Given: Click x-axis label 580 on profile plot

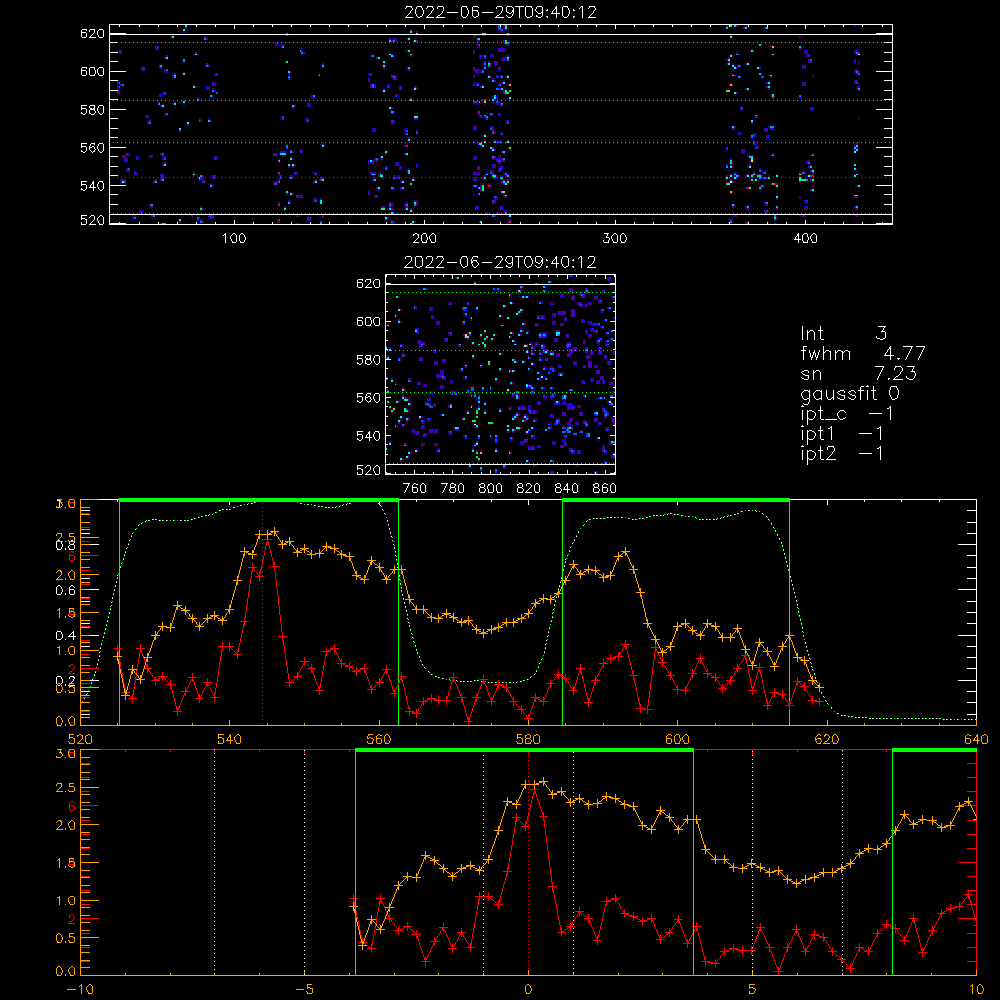Looking at the screenshot, I should click(528, 740).
